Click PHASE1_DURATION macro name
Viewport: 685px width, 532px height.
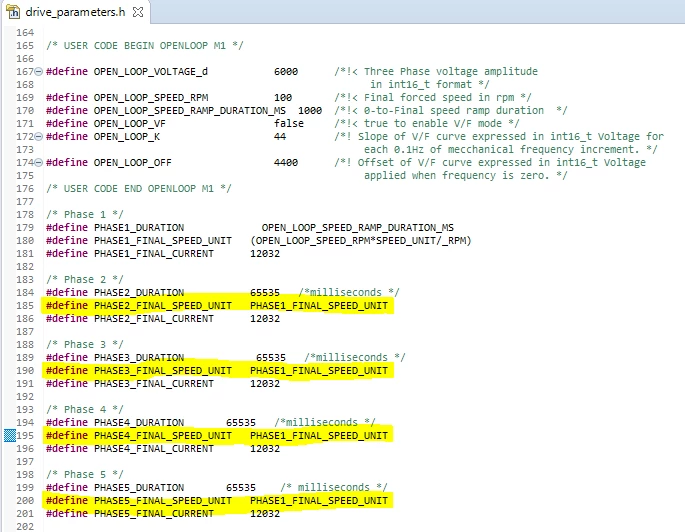click(139, 228)
